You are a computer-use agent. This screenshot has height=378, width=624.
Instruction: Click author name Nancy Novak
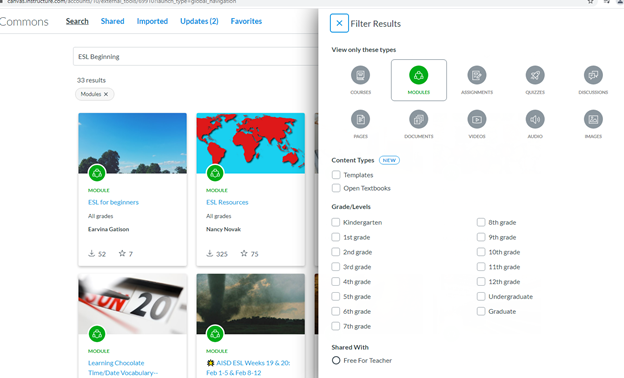[x=224, y=229]
